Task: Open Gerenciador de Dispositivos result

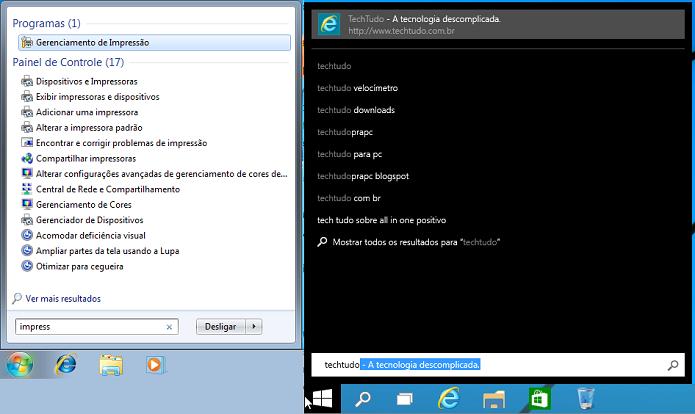Action: coord(90,220)
